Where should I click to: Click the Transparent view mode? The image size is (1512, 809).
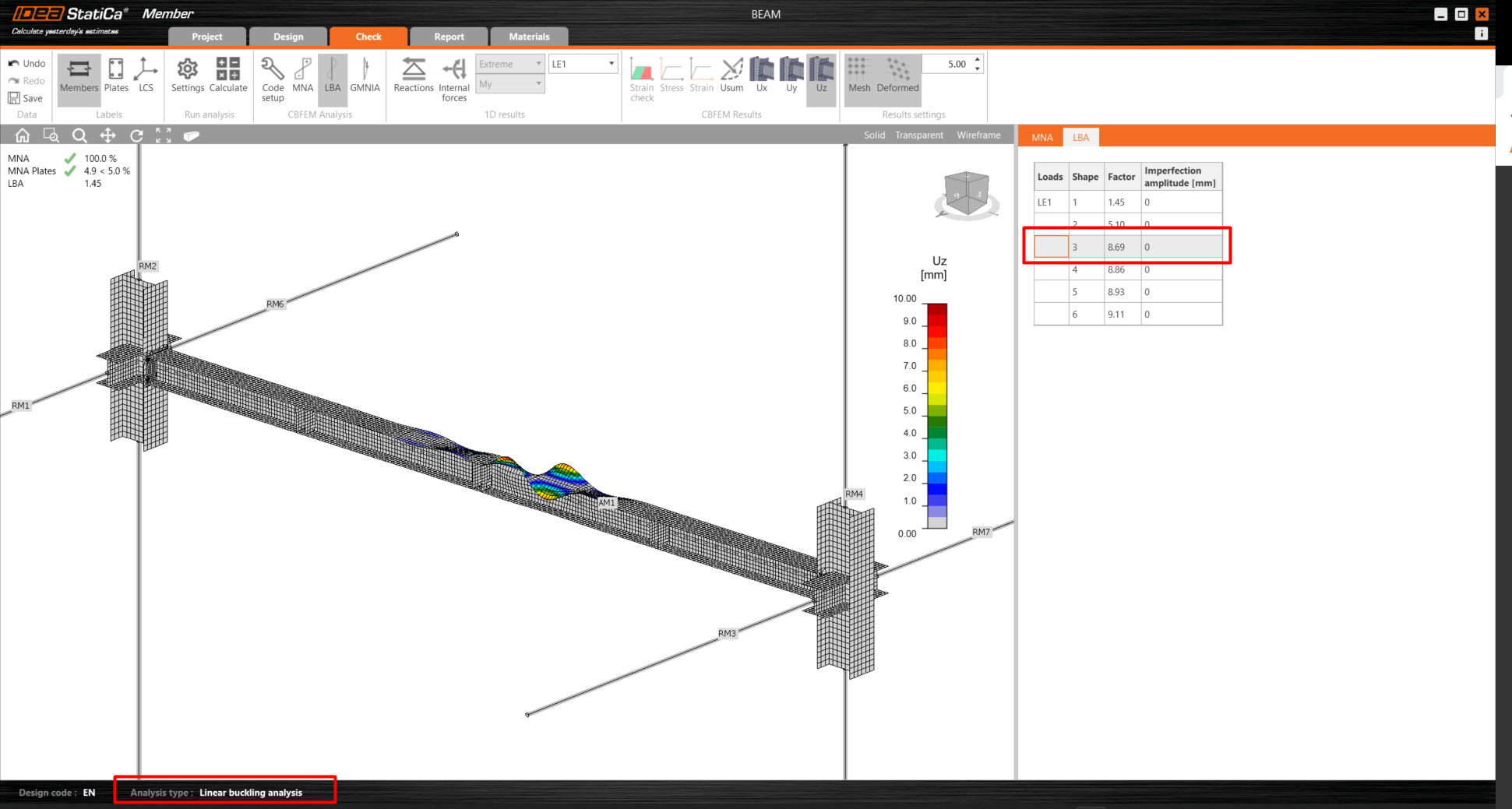coord(918,135)
